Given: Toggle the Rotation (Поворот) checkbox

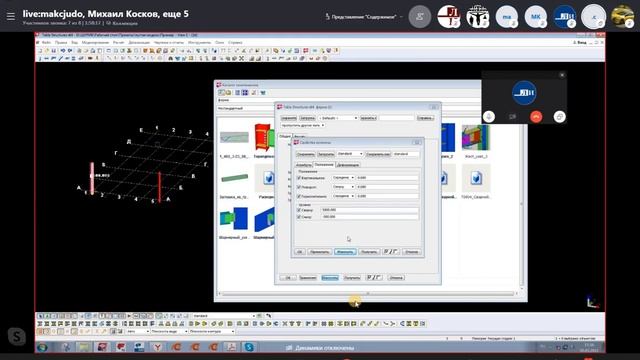Looking at the screenshot, I should pyautogui.click(x=299, y=187).
